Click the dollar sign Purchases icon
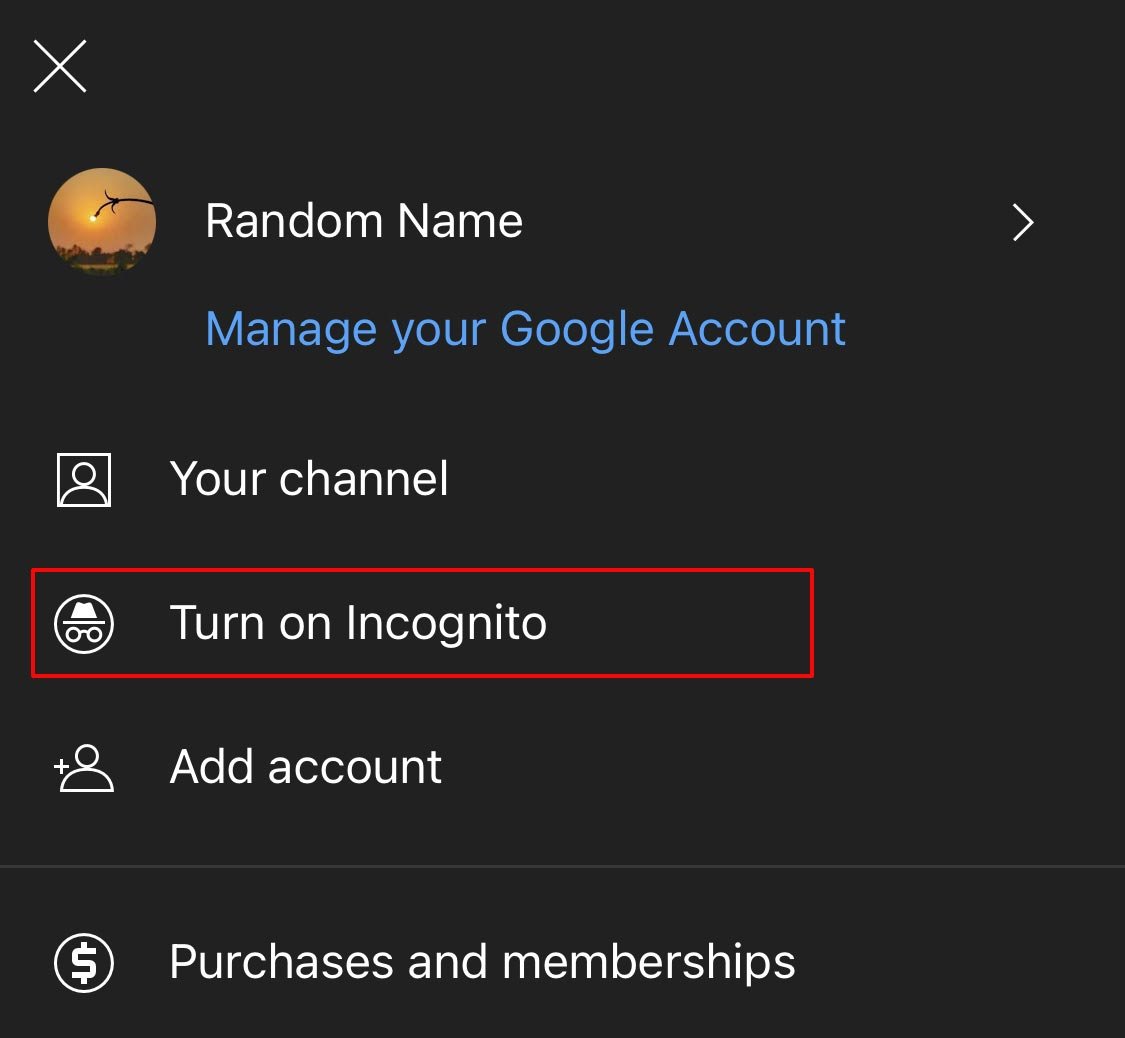1125x1038 pixels. tap(84, 963)
